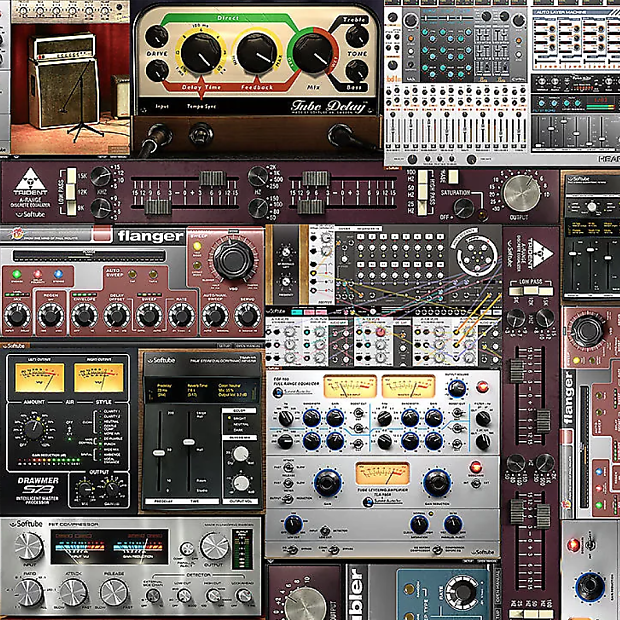The image size is (620, 620).
Task: Click the upper Drive knob on Tube Delay
Action: (157, 37)
